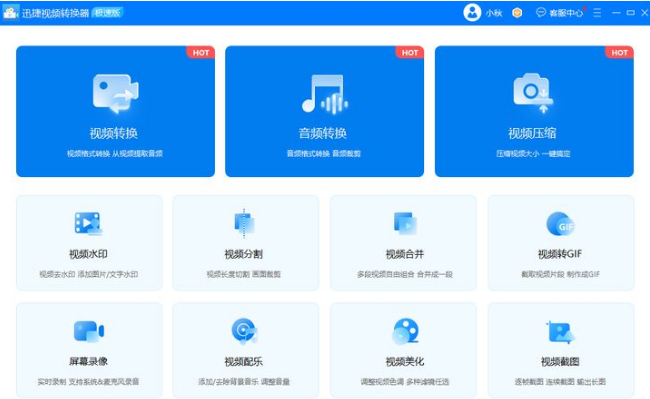Viewport: 650px width, 399px height.
Task: Click description text under 视频分割
Action: (244, 274)
